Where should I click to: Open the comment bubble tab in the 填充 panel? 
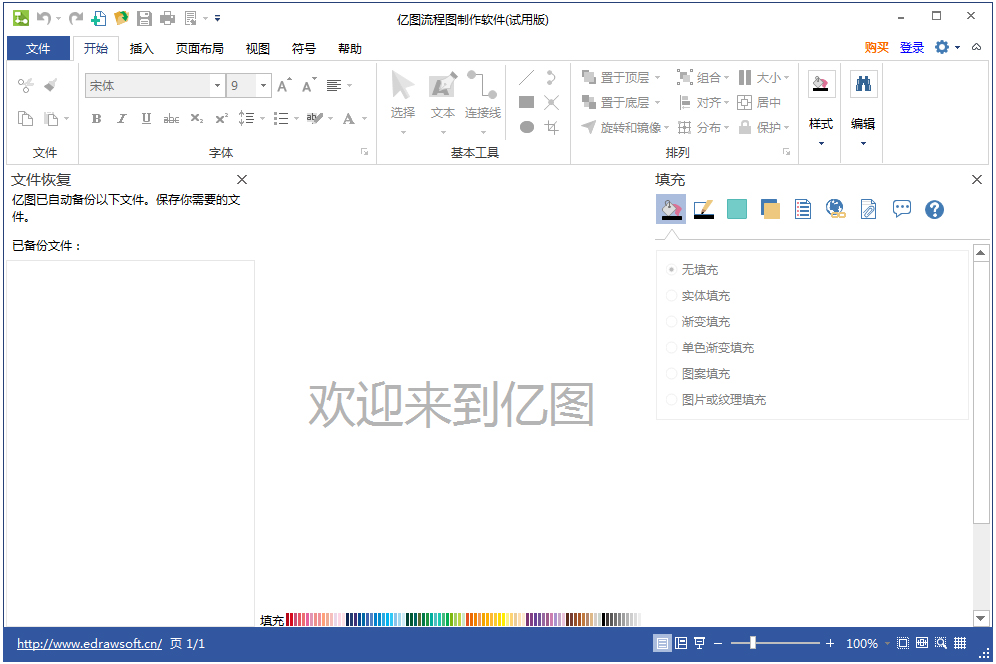(901, 209)
